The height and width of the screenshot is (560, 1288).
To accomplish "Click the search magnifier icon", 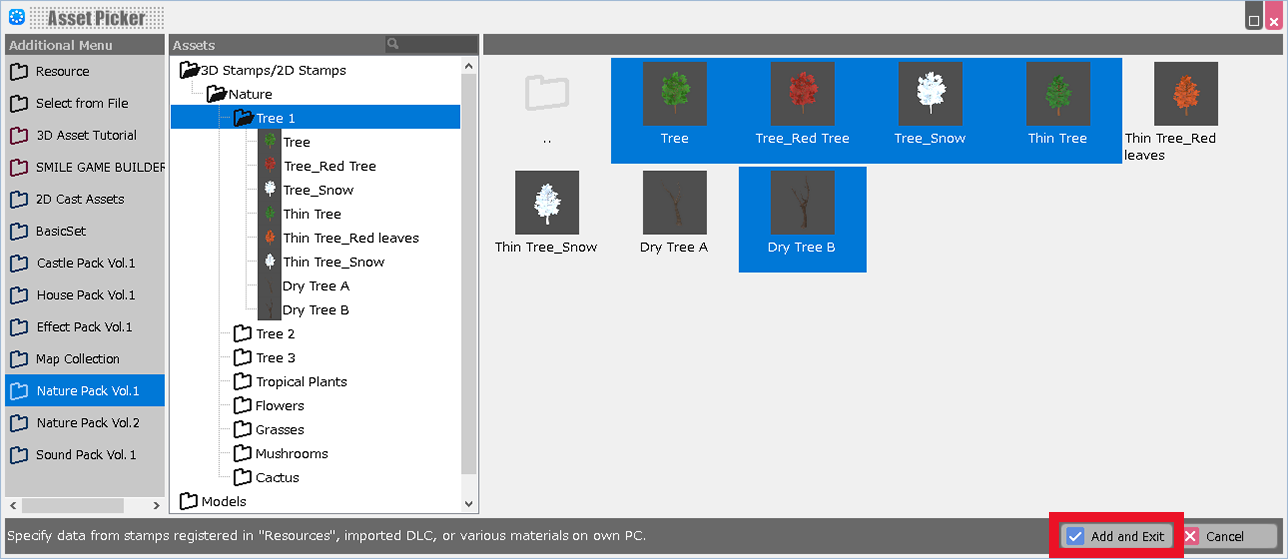I will pos(394,44).
